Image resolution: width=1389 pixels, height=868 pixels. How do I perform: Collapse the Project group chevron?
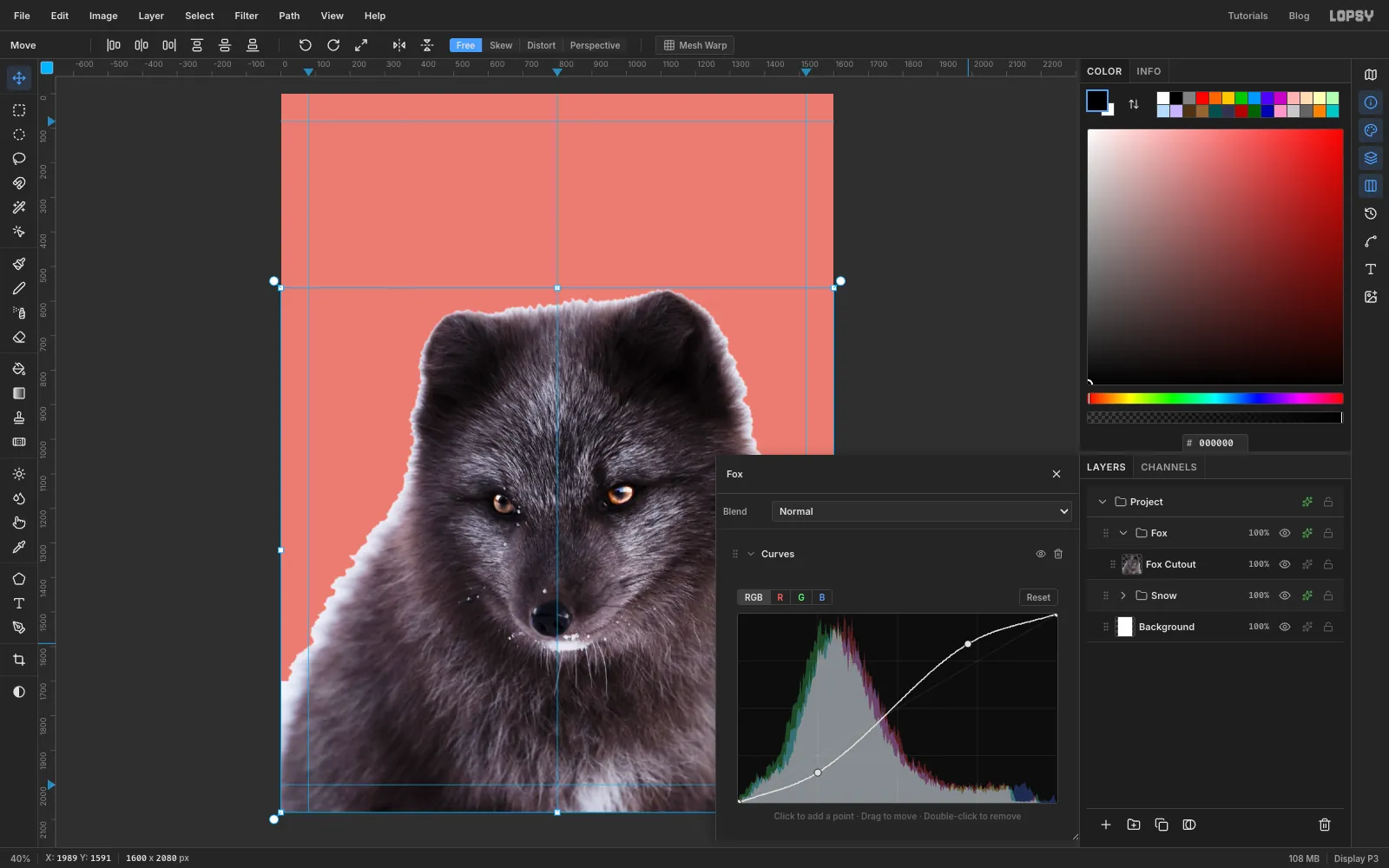click(1103, 502)
